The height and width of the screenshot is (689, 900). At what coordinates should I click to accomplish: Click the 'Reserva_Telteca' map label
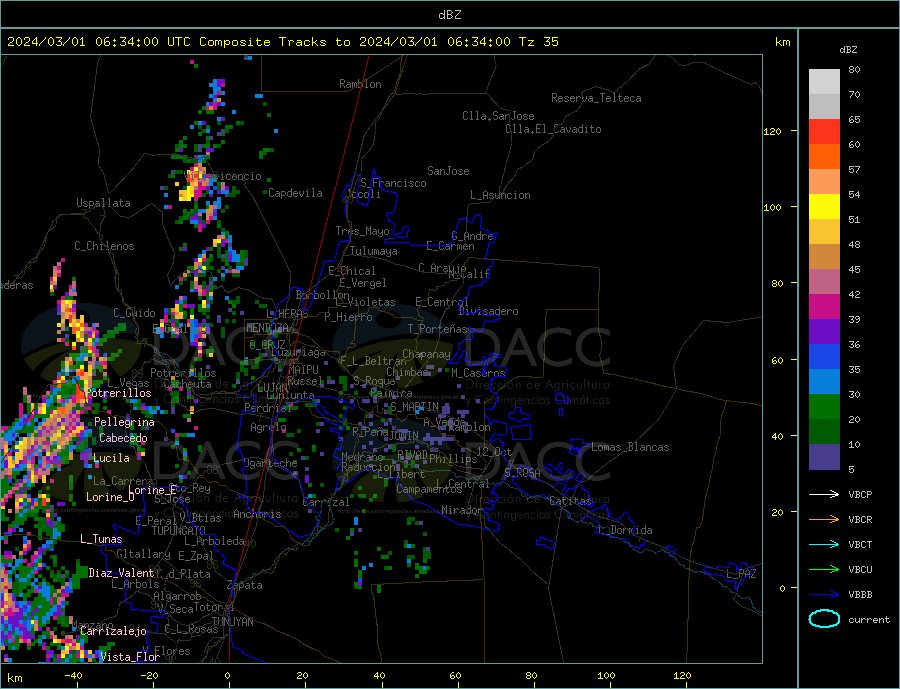pyautogui.click(x=596, y=98)
